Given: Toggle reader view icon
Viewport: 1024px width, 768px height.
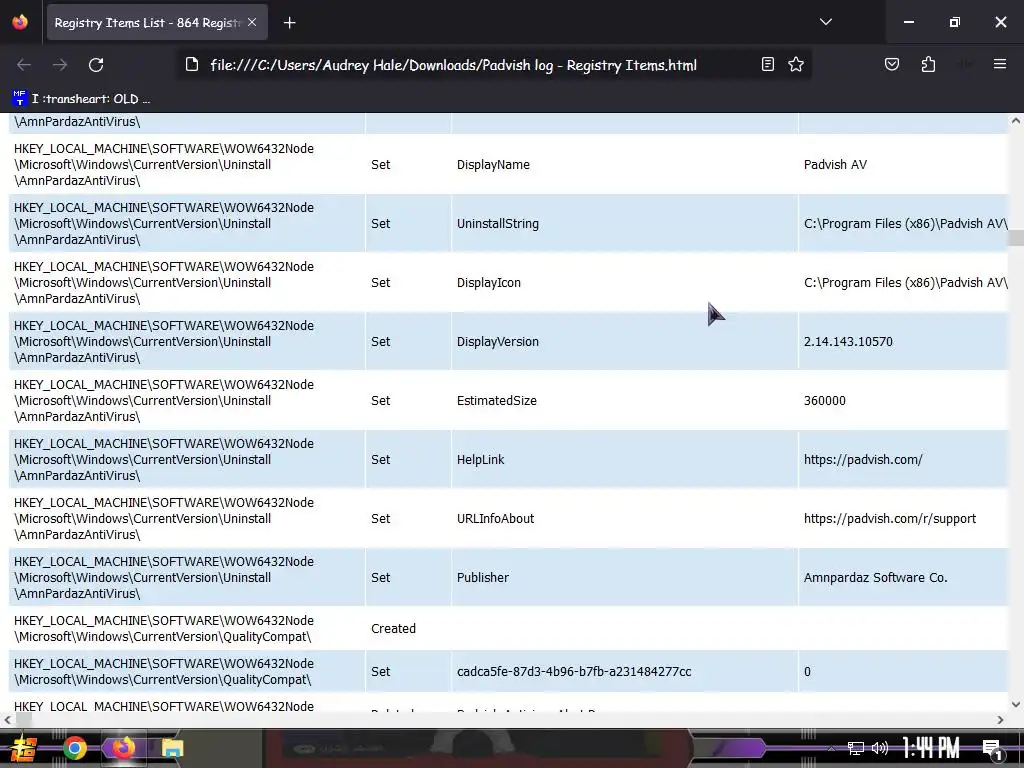Looking at the screenshot, I should 768,64.
